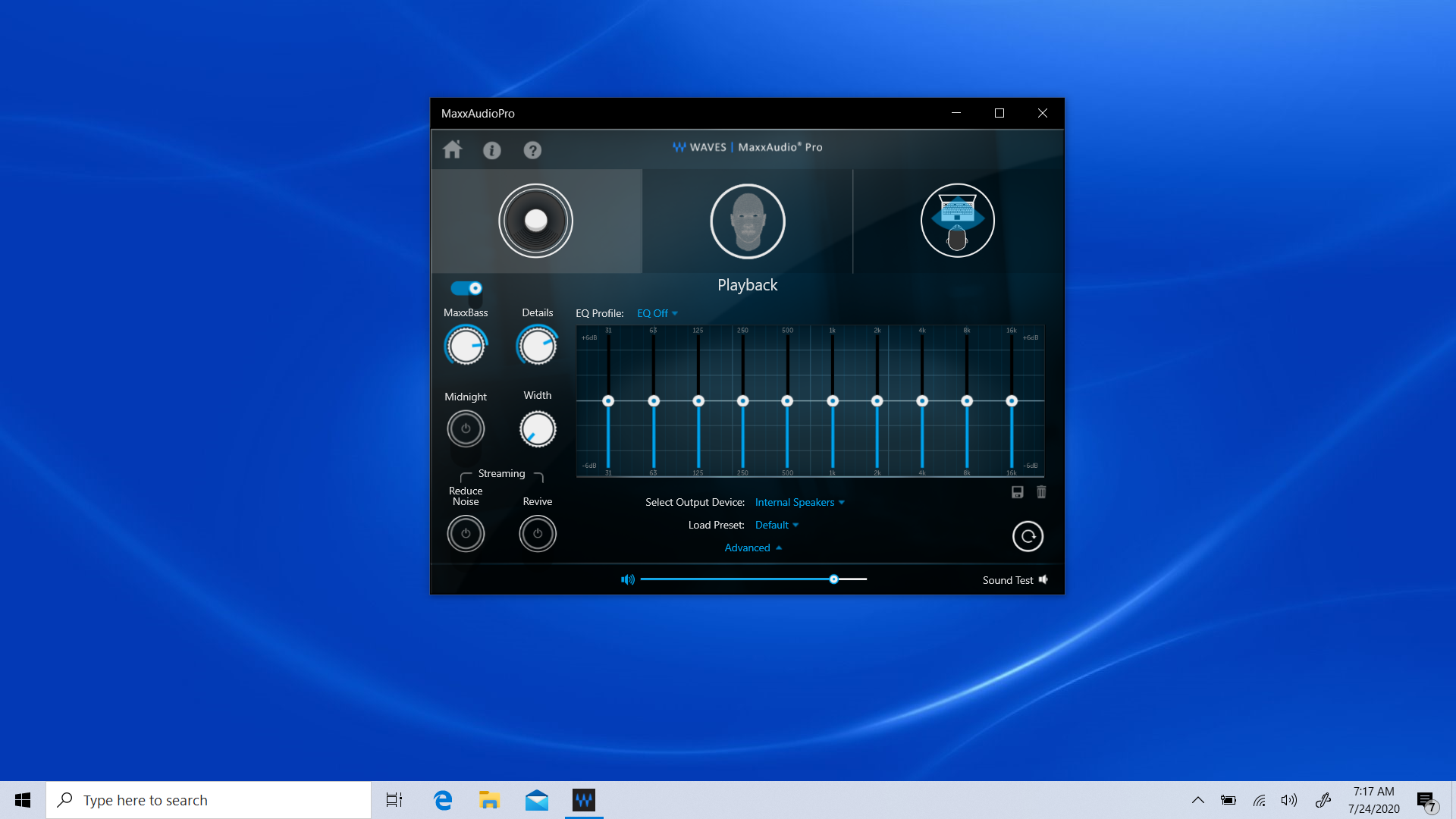Click the 31 Hz EQ band handle
The image size is (1456, 819).
point(608,400)
